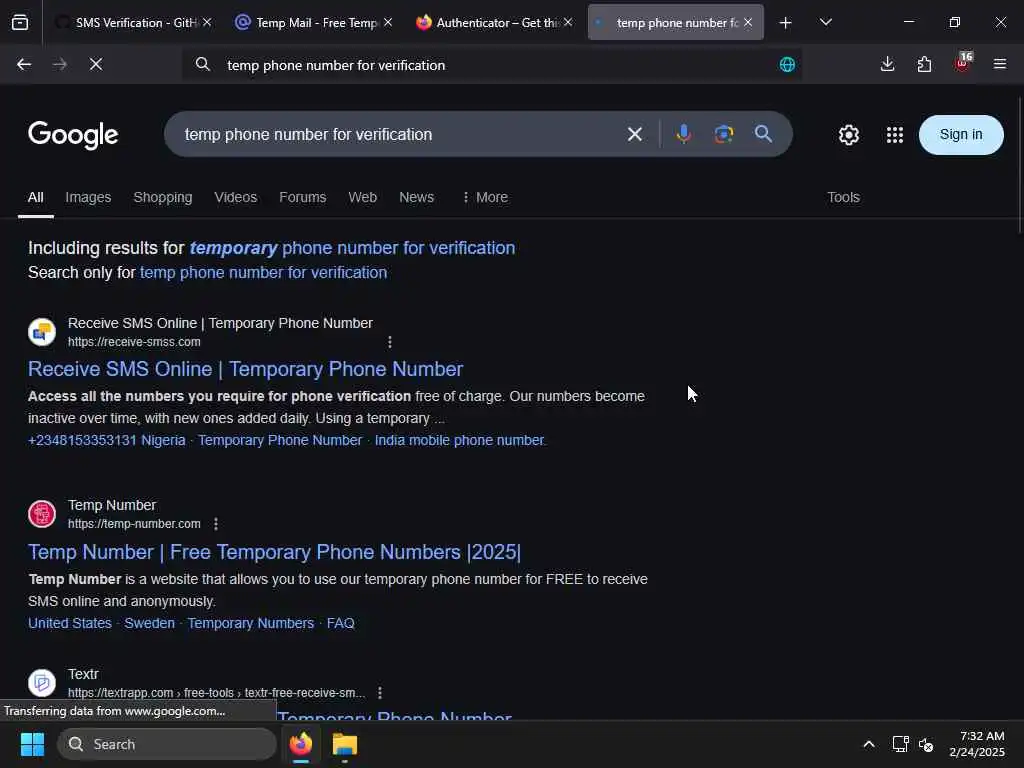Click the translate page globe icon

(x=788, y=65)
